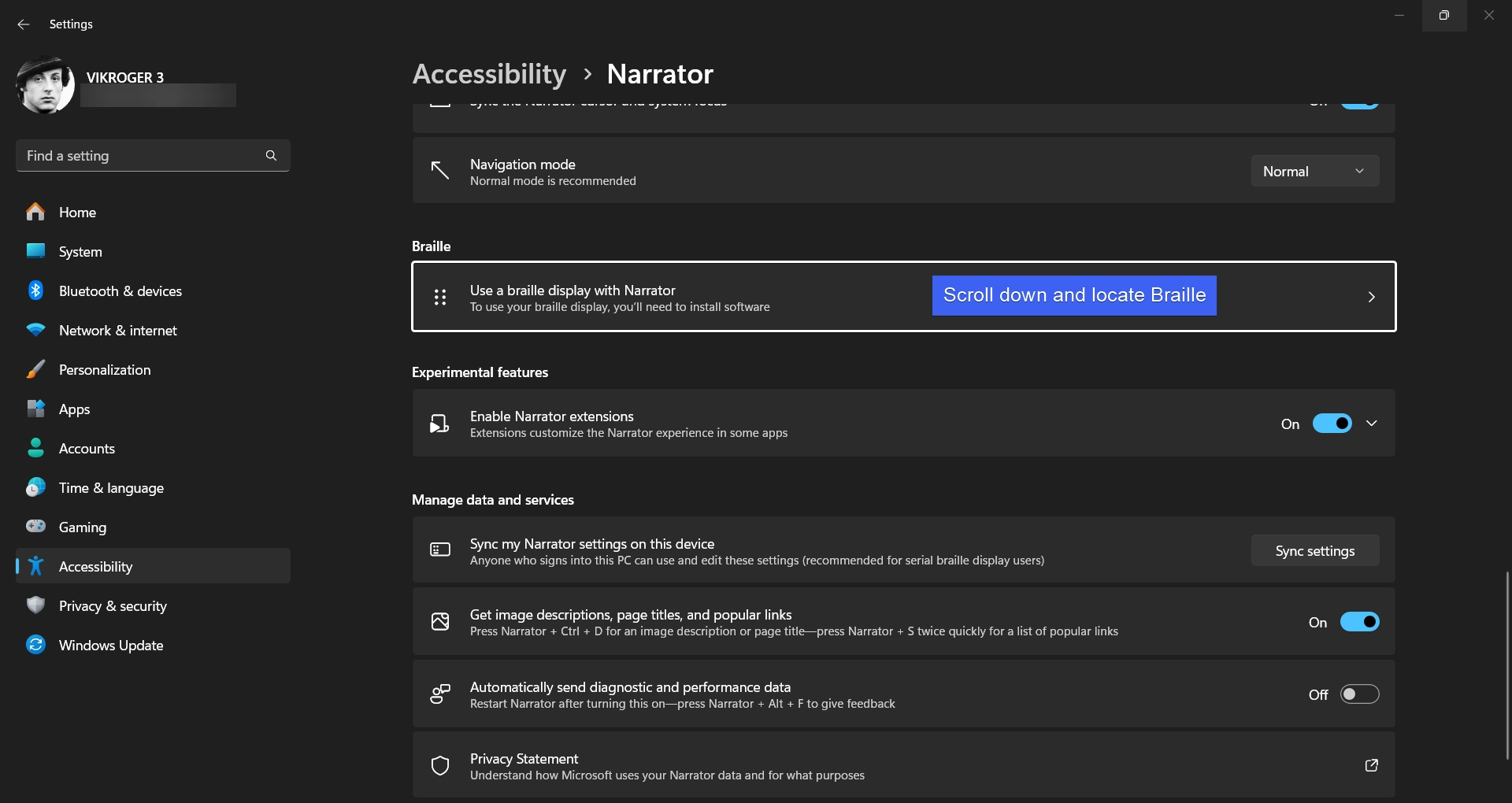This screenshot has height=803, width=1512.
Task: Click the System monitor icon
Action: pos(35,250)
